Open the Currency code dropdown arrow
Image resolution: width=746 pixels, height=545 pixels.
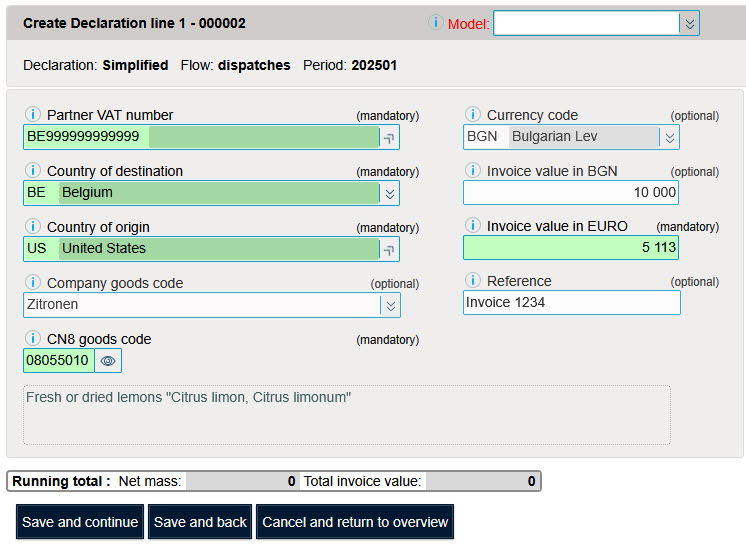[x=669, y=137]
